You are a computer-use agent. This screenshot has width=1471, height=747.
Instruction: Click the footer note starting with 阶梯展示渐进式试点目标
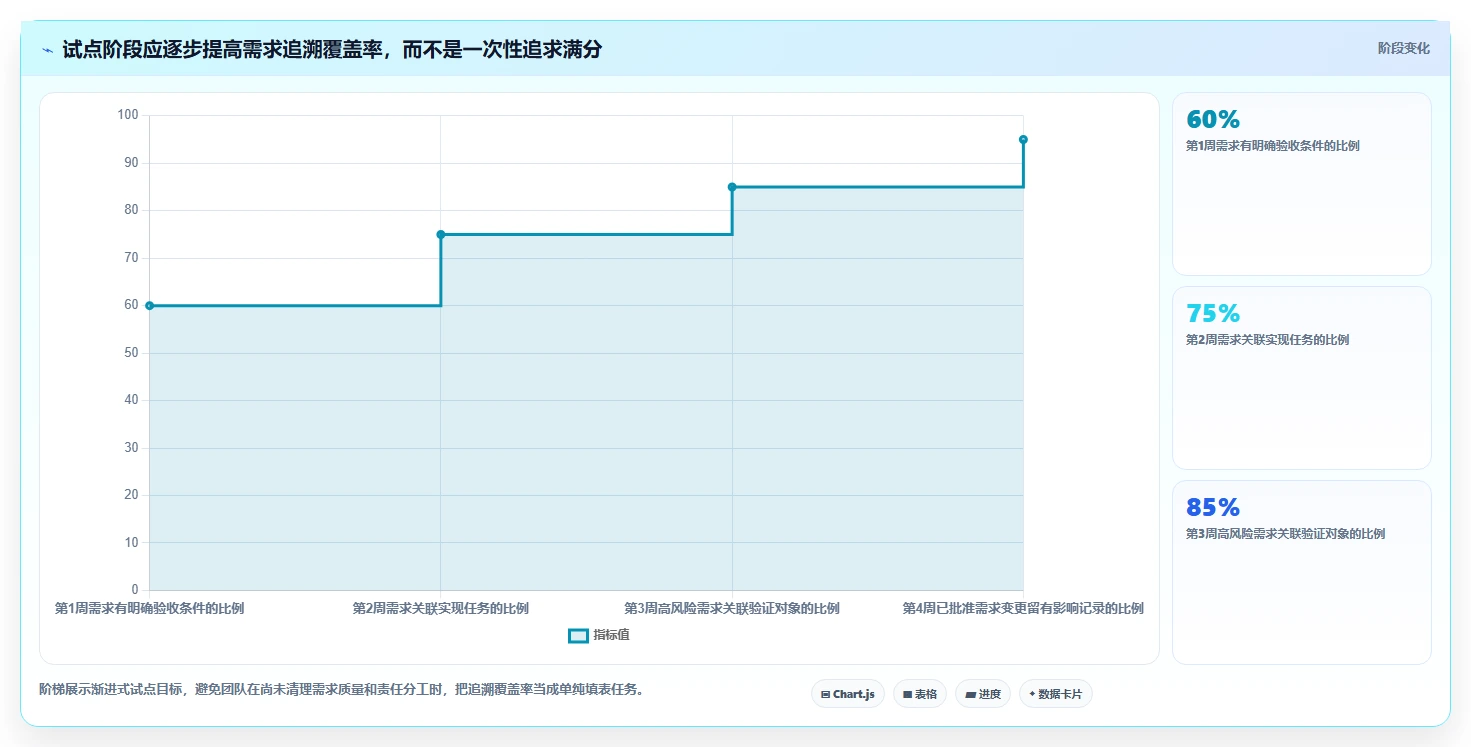[x=341, y=689]
